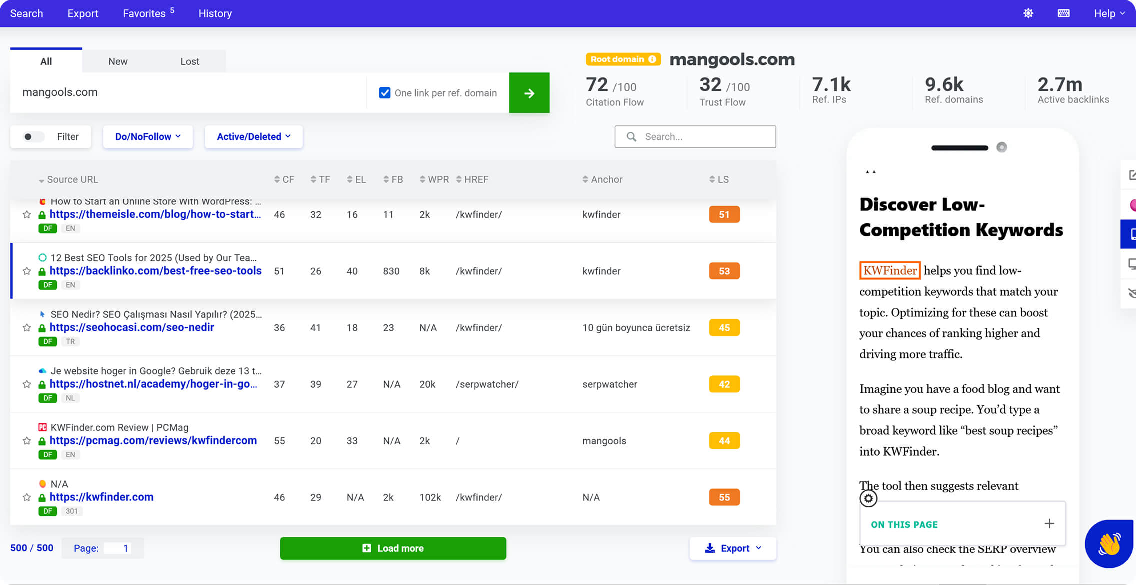Sort table by the LS column header
Image resolution: width=1136 pixels, height=585 pixels.
coord(723,180)
